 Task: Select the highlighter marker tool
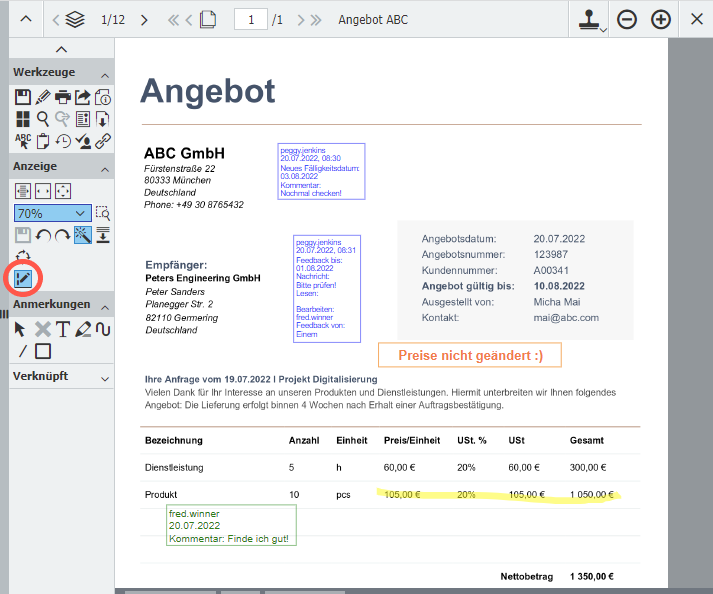point(83,329)
